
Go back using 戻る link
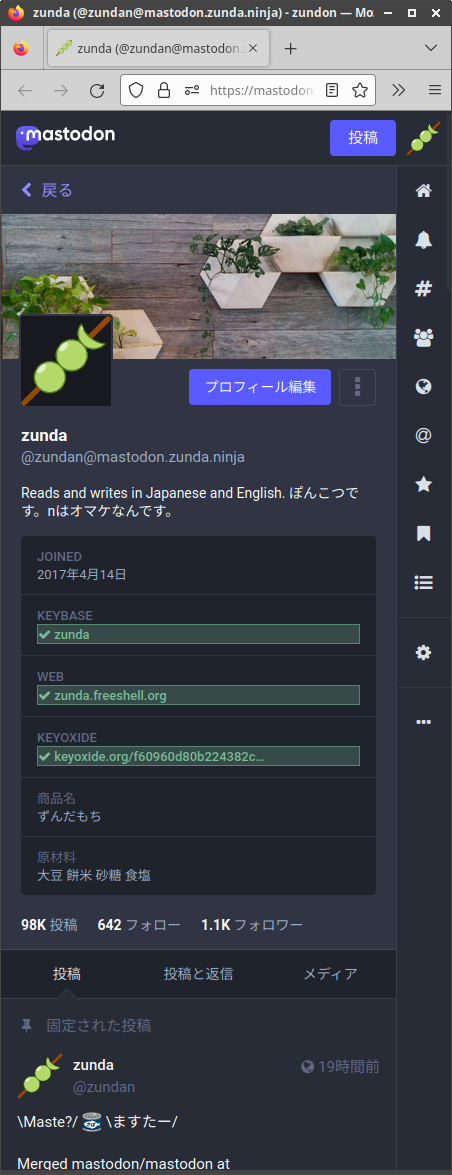[46, 190]
